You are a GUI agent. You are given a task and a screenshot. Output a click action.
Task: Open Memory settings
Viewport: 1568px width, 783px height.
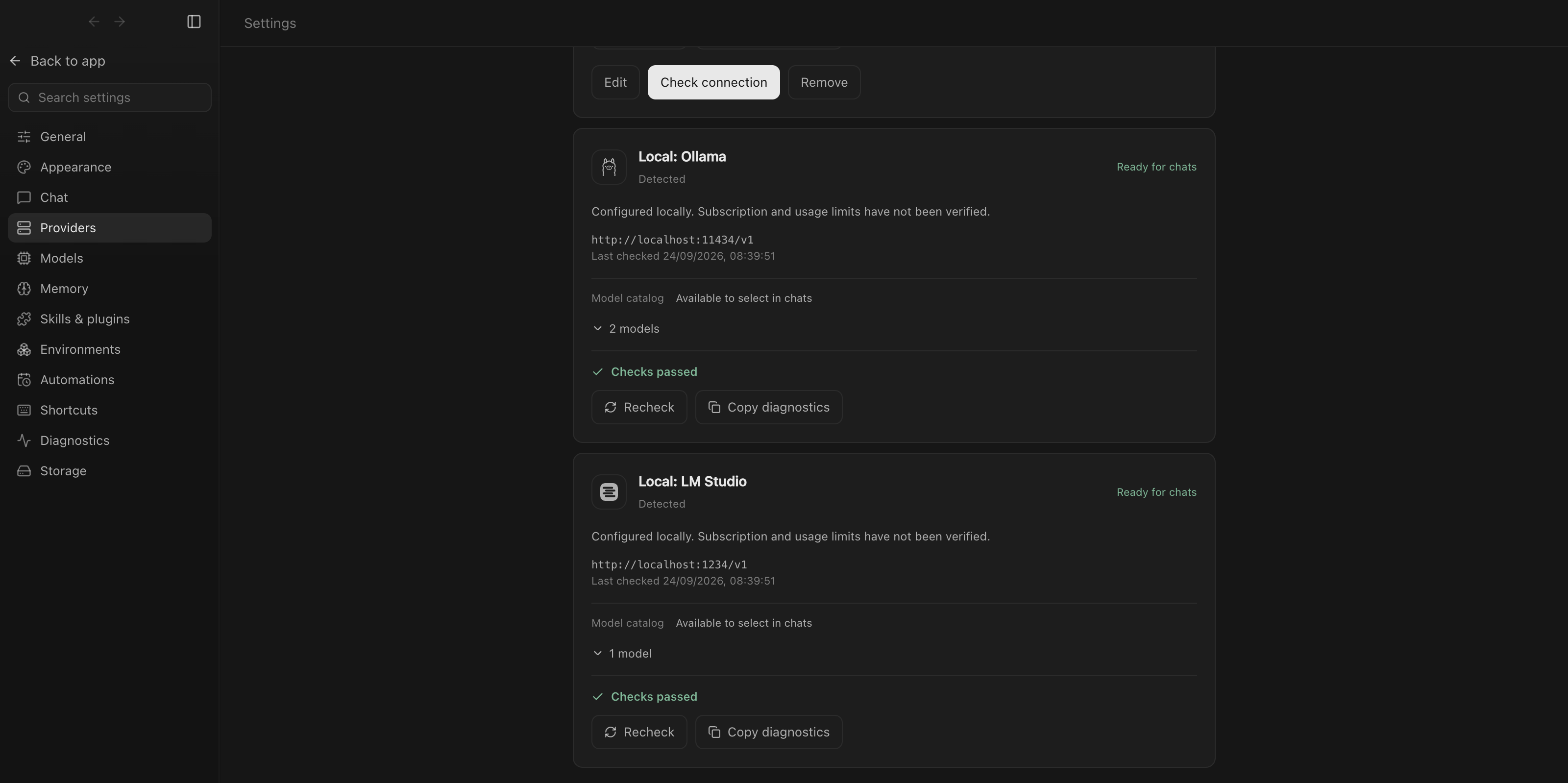pos(110,289)
